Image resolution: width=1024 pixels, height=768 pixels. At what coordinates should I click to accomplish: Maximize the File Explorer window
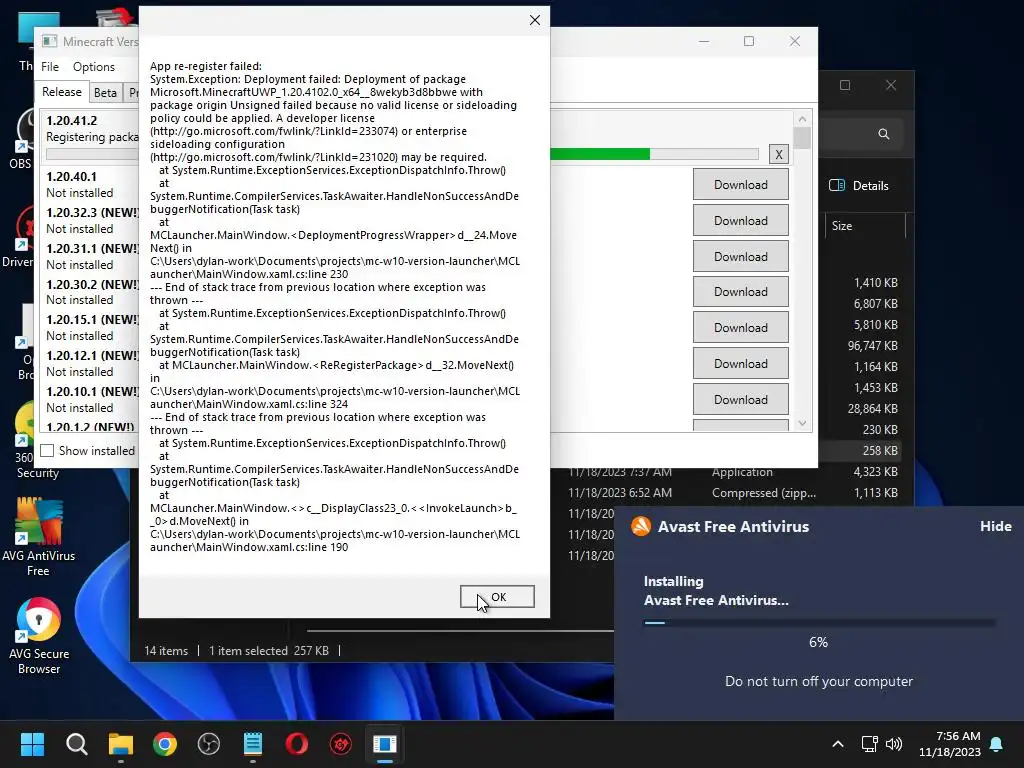pyautogui.click(x=845, y=86)
